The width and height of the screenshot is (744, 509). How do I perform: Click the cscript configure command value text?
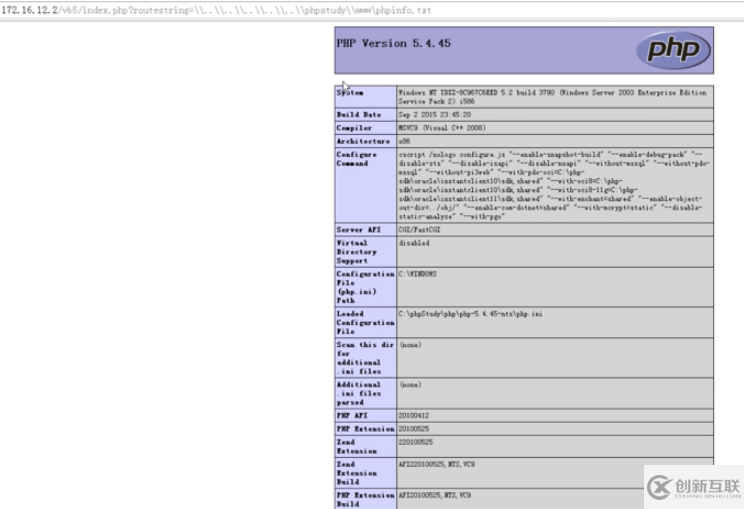pyautogui.click(x=554, y=185)
